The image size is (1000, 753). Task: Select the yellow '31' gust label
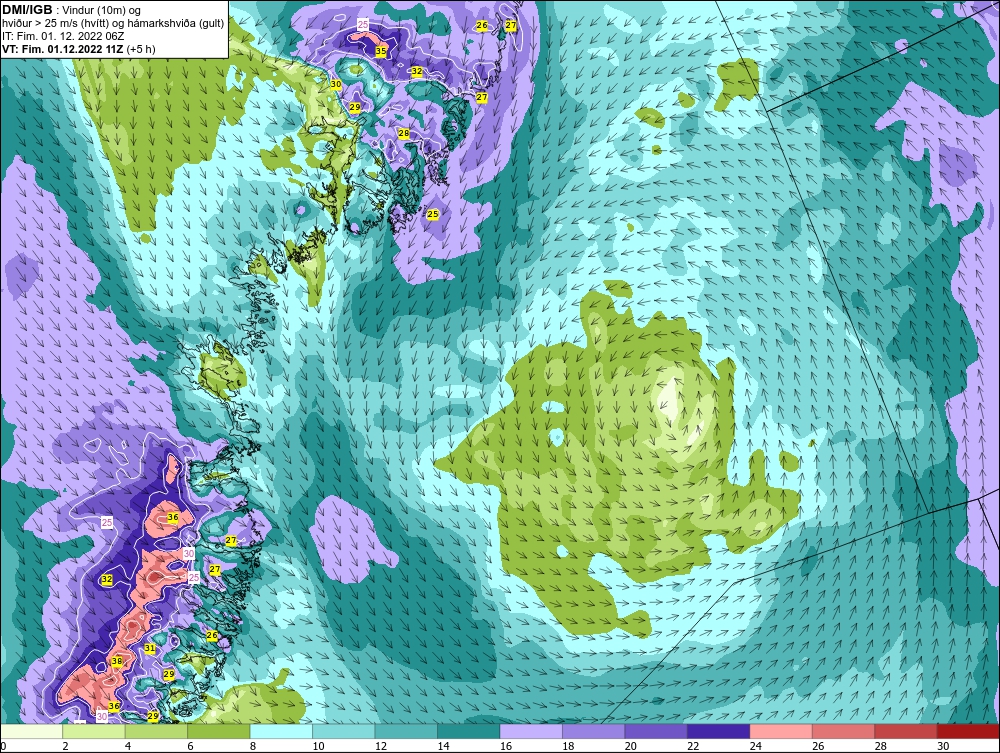149,648
